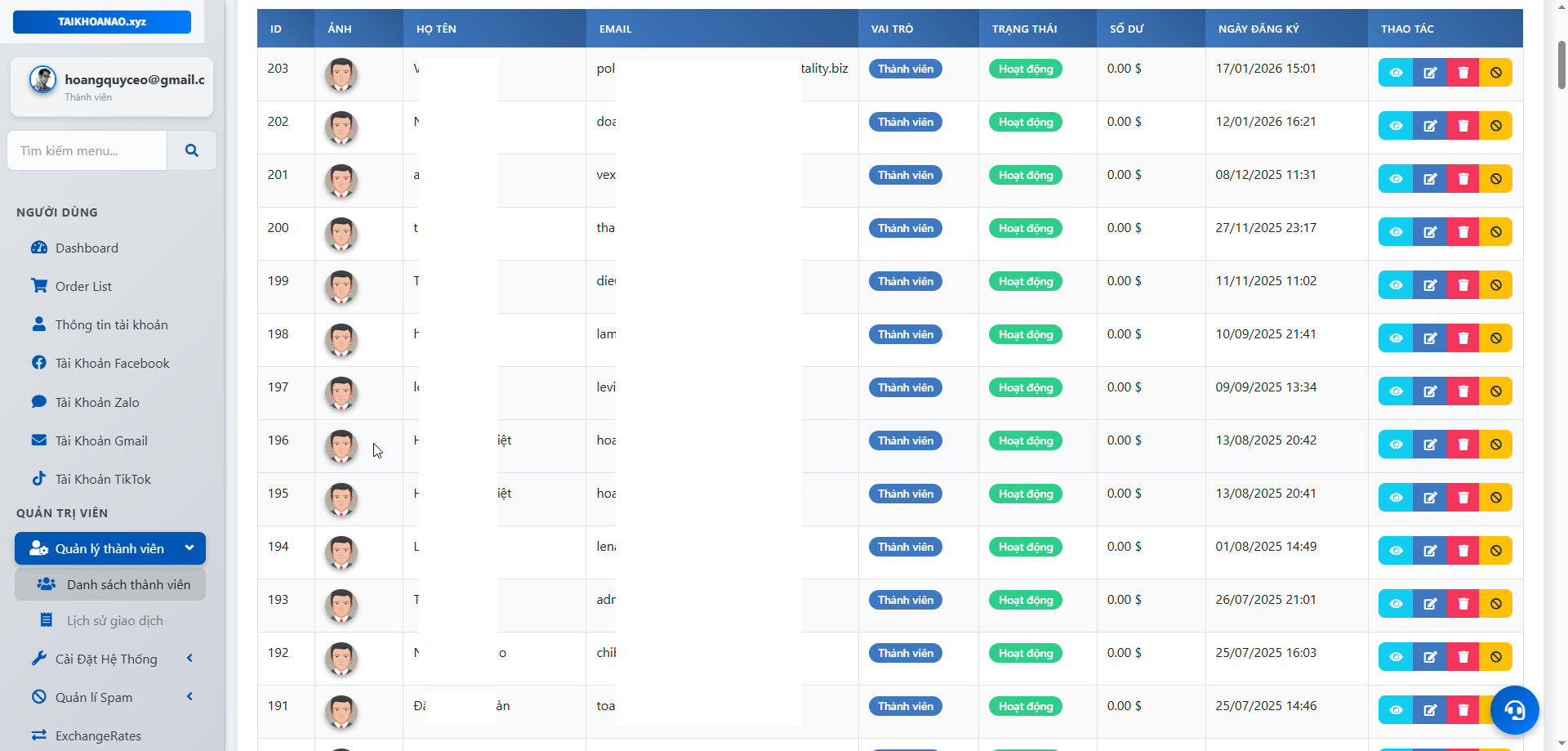Image resolution: width=1568 pixels, height=751 pixels.
Task: Open Tài Khoản Facebook menu item
Action: pyautogui.click(x=112, y=363)
